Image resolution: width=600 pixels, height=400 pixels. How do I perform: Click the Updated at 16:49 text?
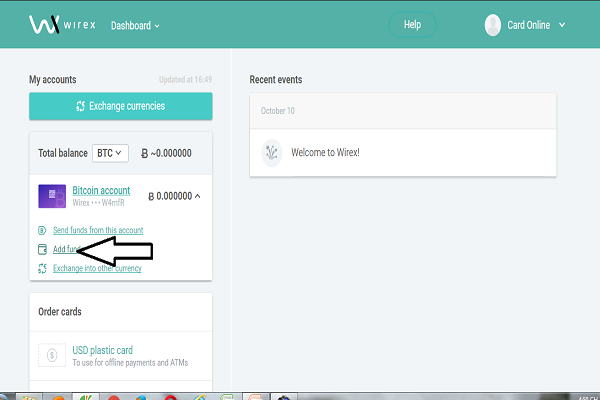coord(186,80)
